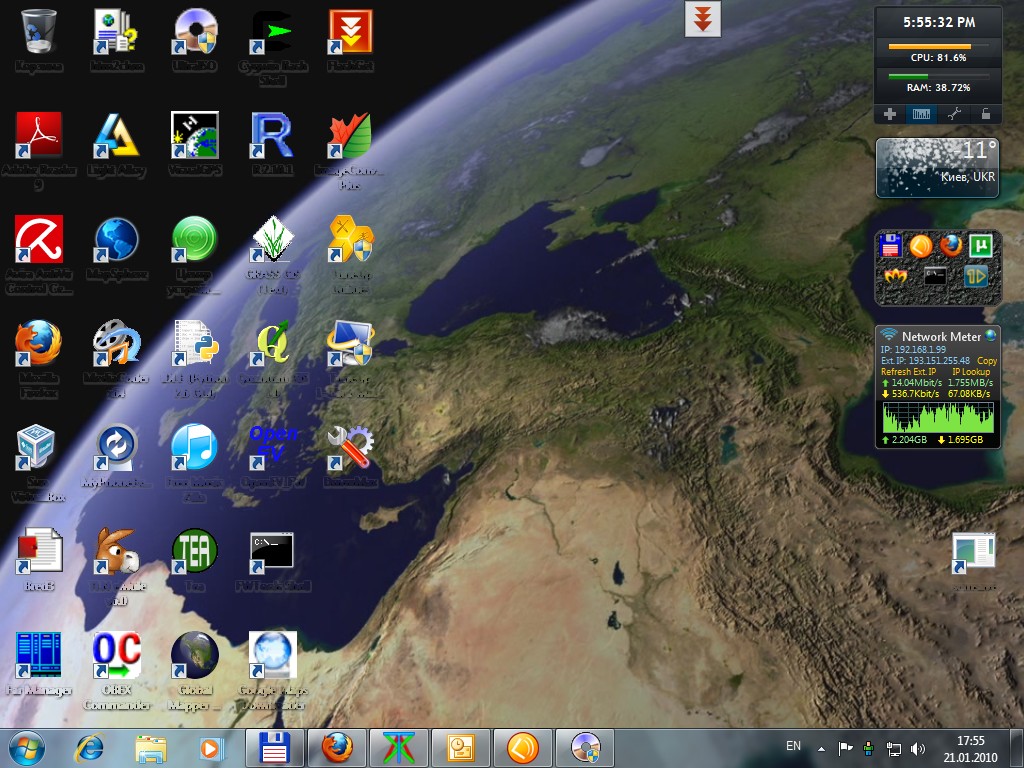Launch Adobe Reader 9 from desktop
1024x768 pixels.
39,136
